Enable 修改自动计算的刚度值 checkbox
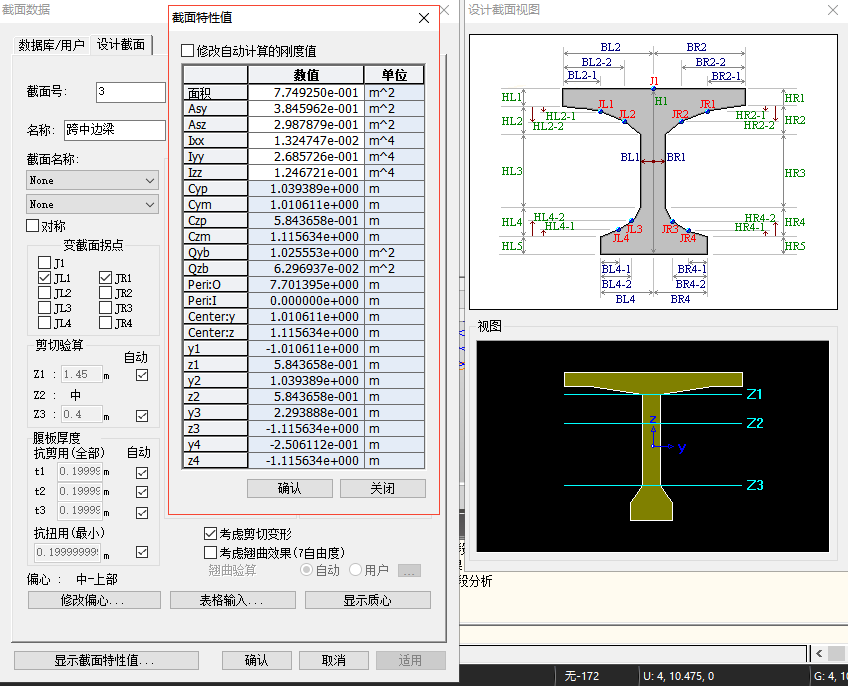The width and height of the screenshot is (848, 686). point(188,50)
